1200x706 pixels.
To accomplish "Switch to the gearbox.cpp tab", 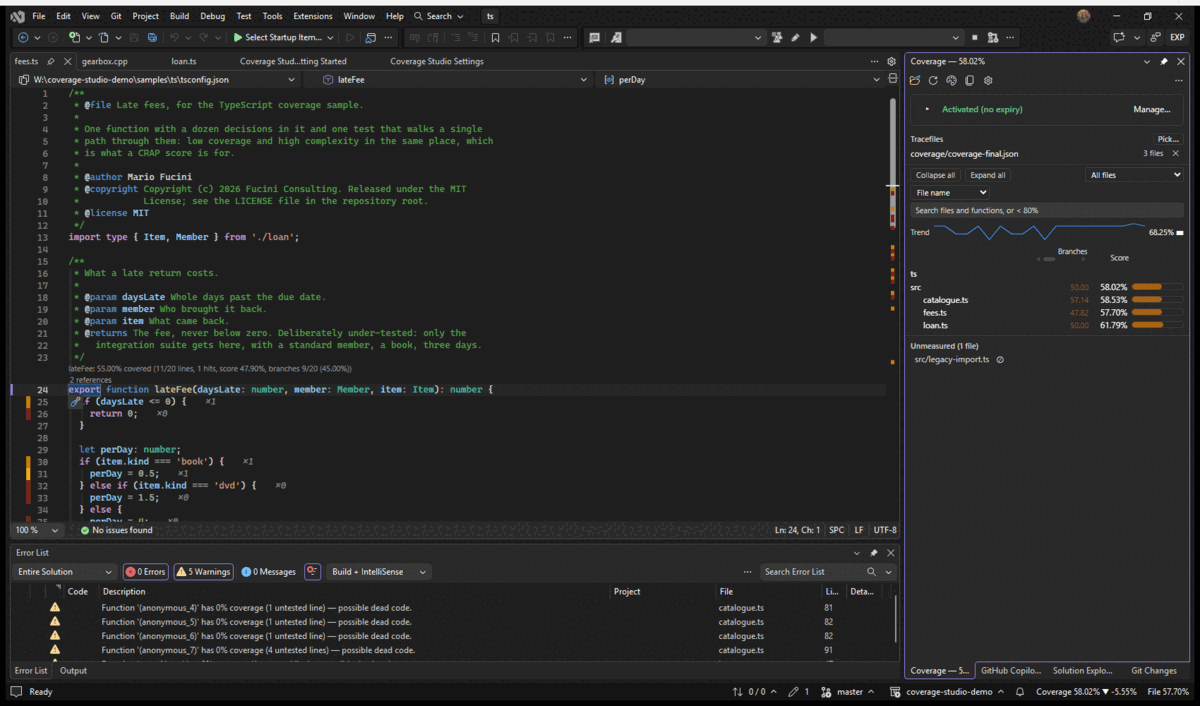I will click(x=105, y=61).
